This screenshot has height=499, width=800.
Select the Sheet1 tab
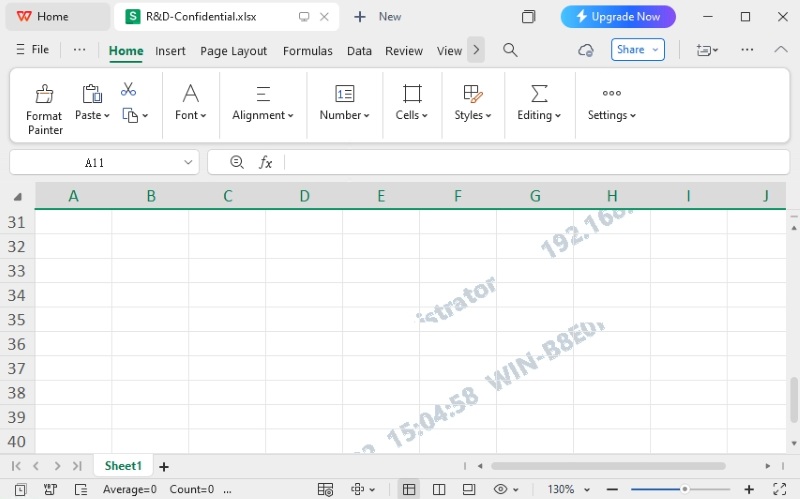123,466
